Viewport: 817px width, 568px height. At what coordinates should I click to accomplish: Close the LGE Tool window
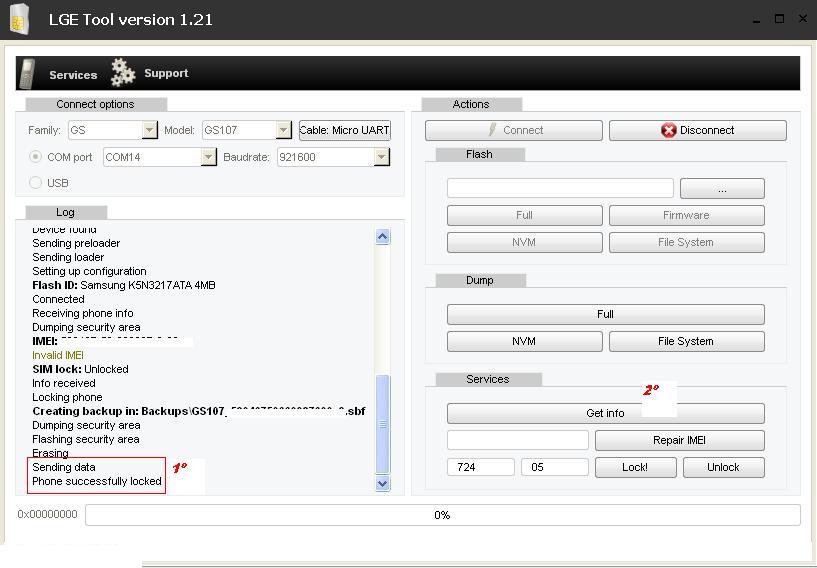click(803, 18)
